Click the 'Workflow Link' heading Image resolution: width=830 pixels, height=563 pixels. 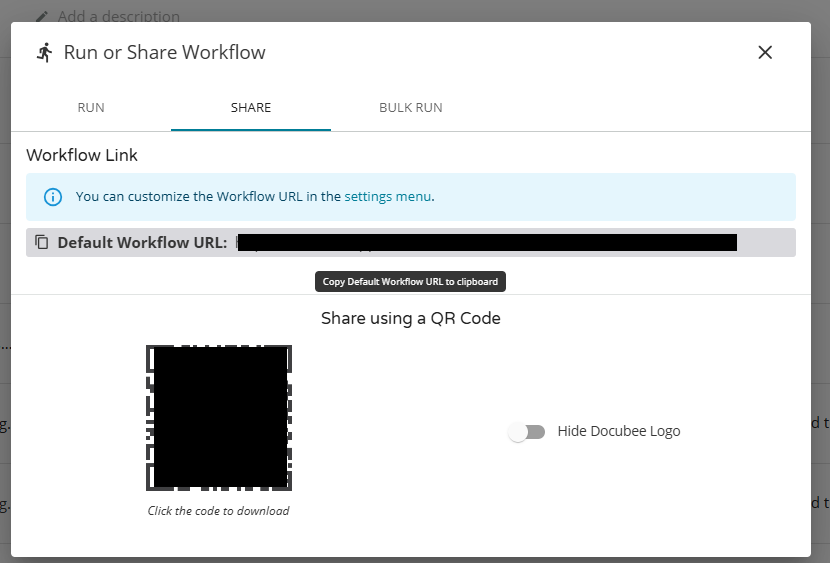(x=82, y=155)
